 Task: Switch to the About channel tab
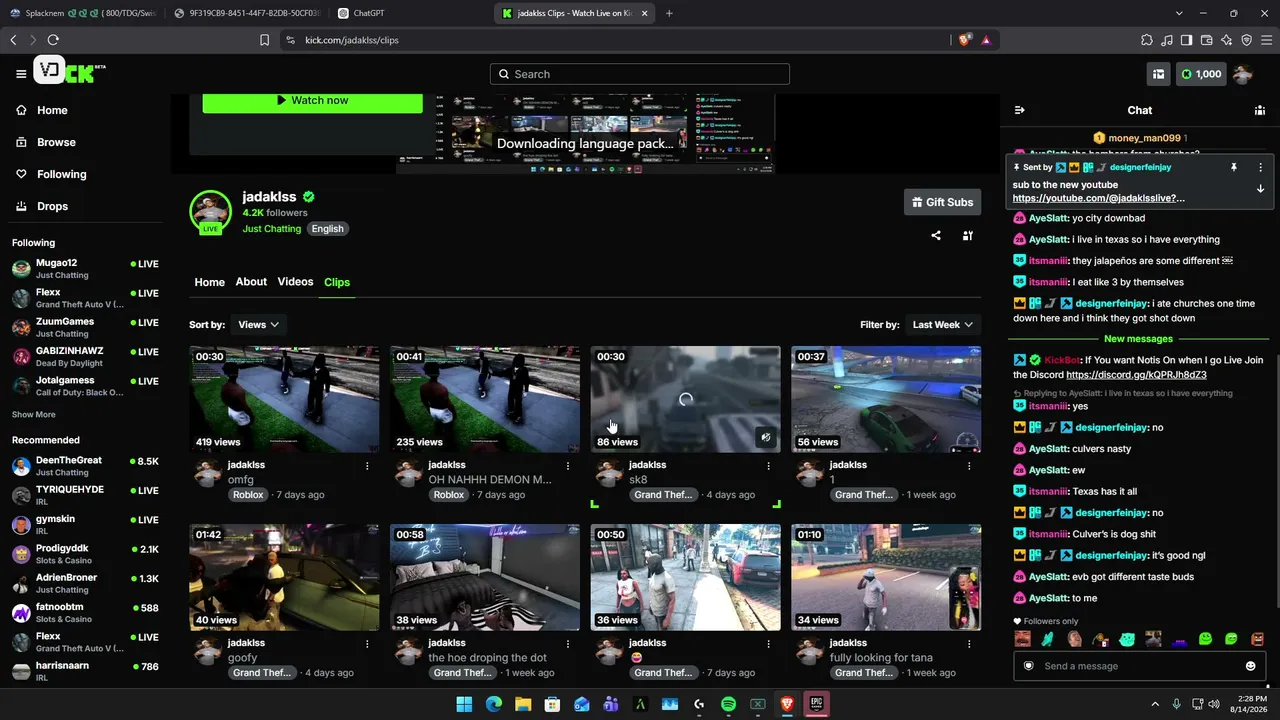[x=251, y=282]
